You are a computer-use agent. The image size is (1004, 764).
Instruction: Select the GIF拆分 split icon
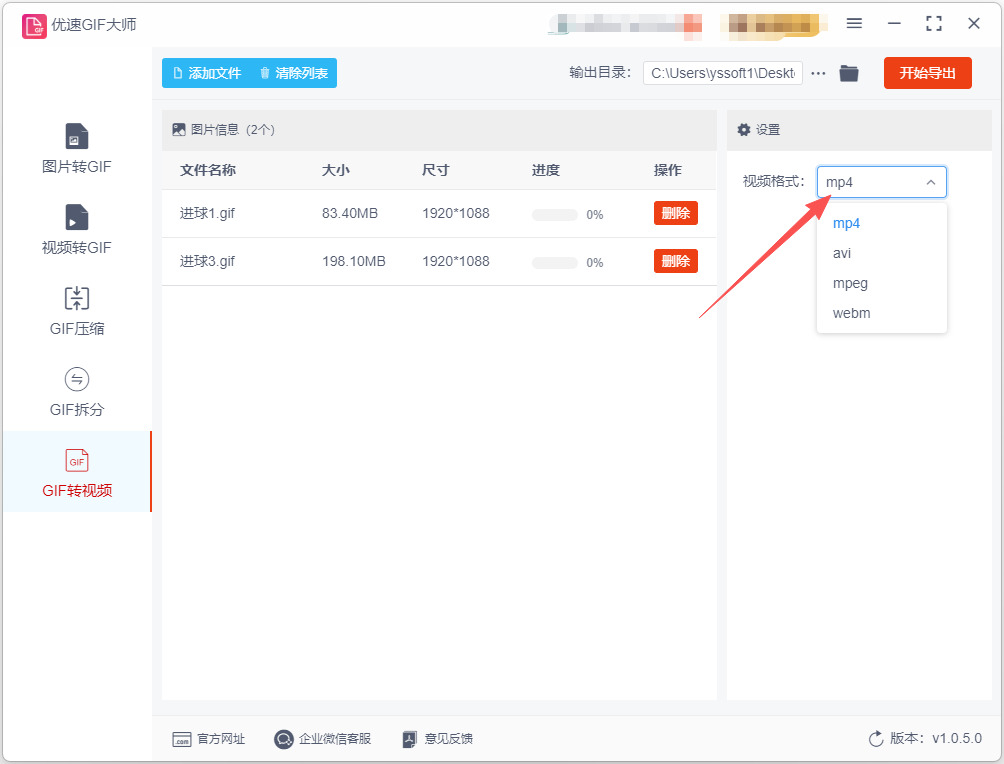click(x=77, y=379)
